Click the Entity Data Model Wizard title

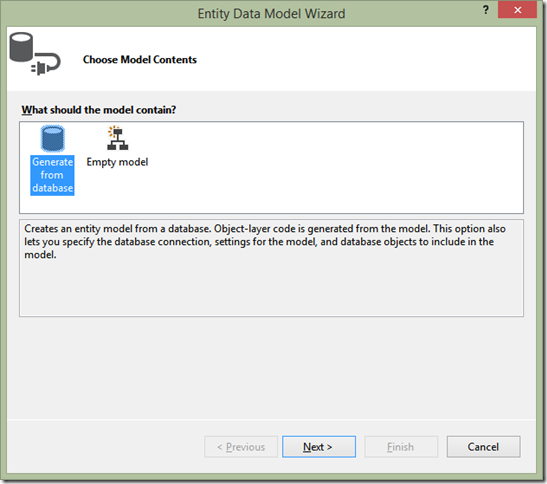(x=271, y=14)
